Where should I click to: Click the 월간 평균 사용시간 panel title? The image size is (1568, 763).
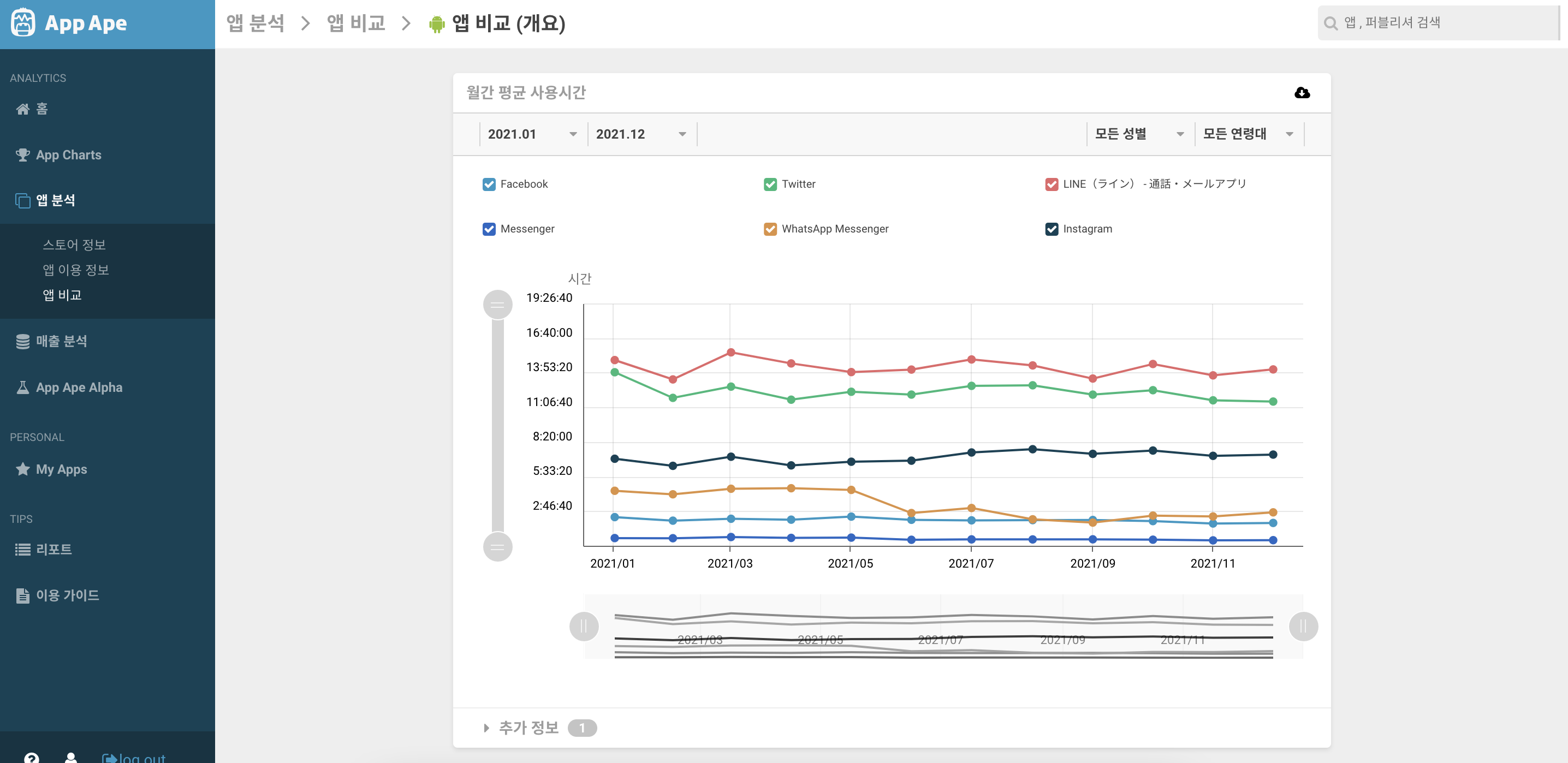click(x=526, y=92)
